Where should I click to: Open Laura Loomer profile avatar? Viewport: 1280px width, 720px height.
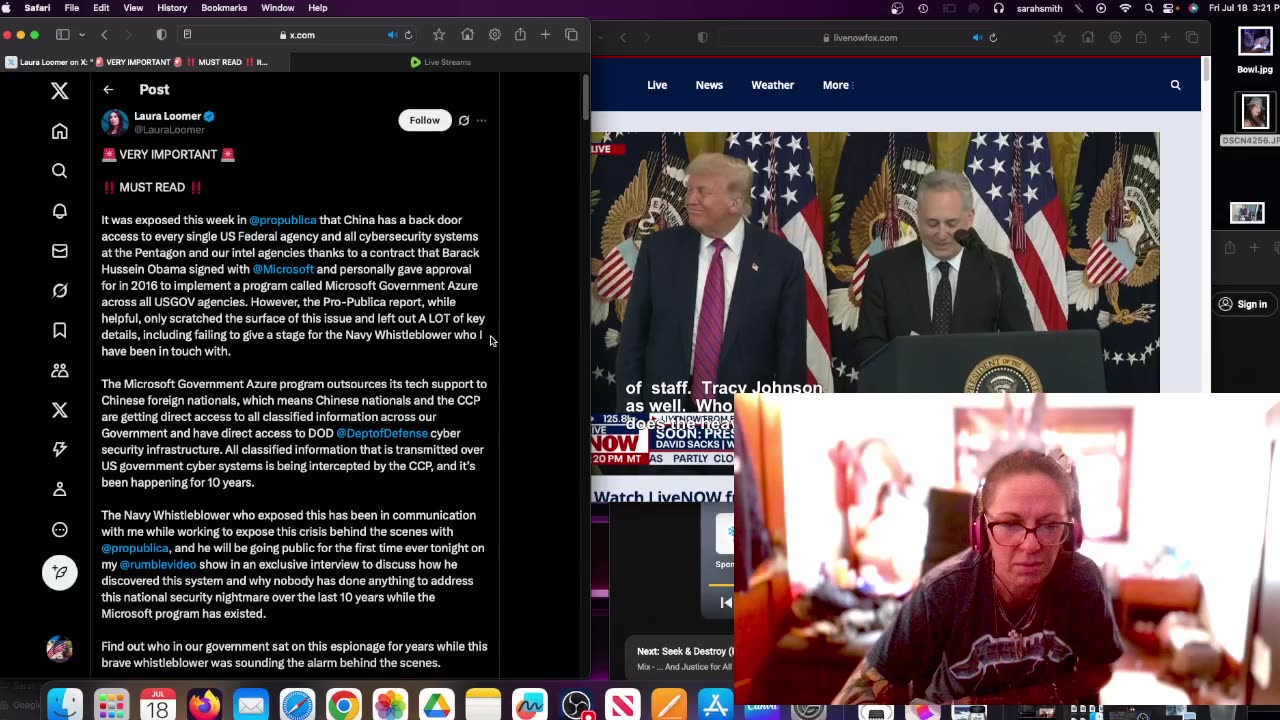115,122
